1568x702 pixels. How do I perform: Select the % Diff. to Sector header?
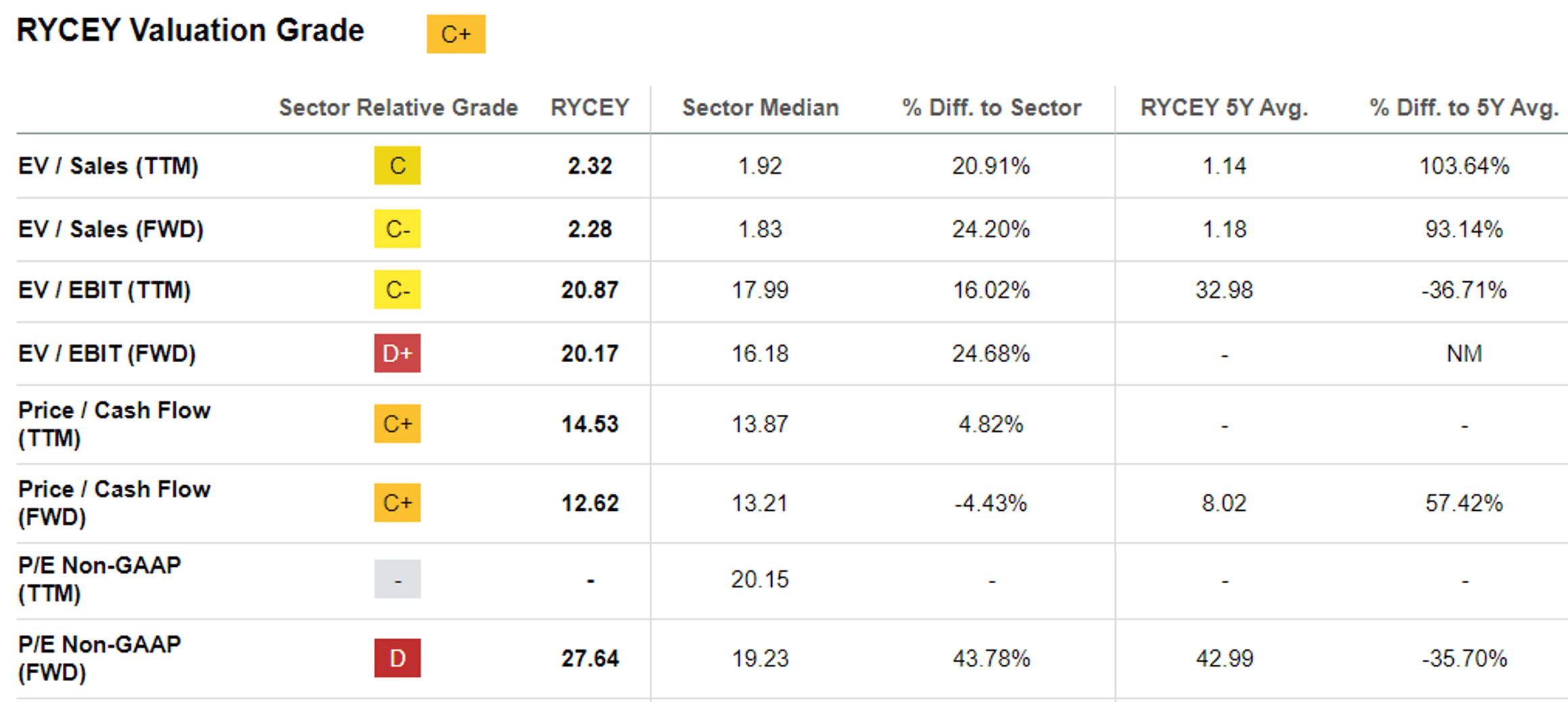point(991,107)
